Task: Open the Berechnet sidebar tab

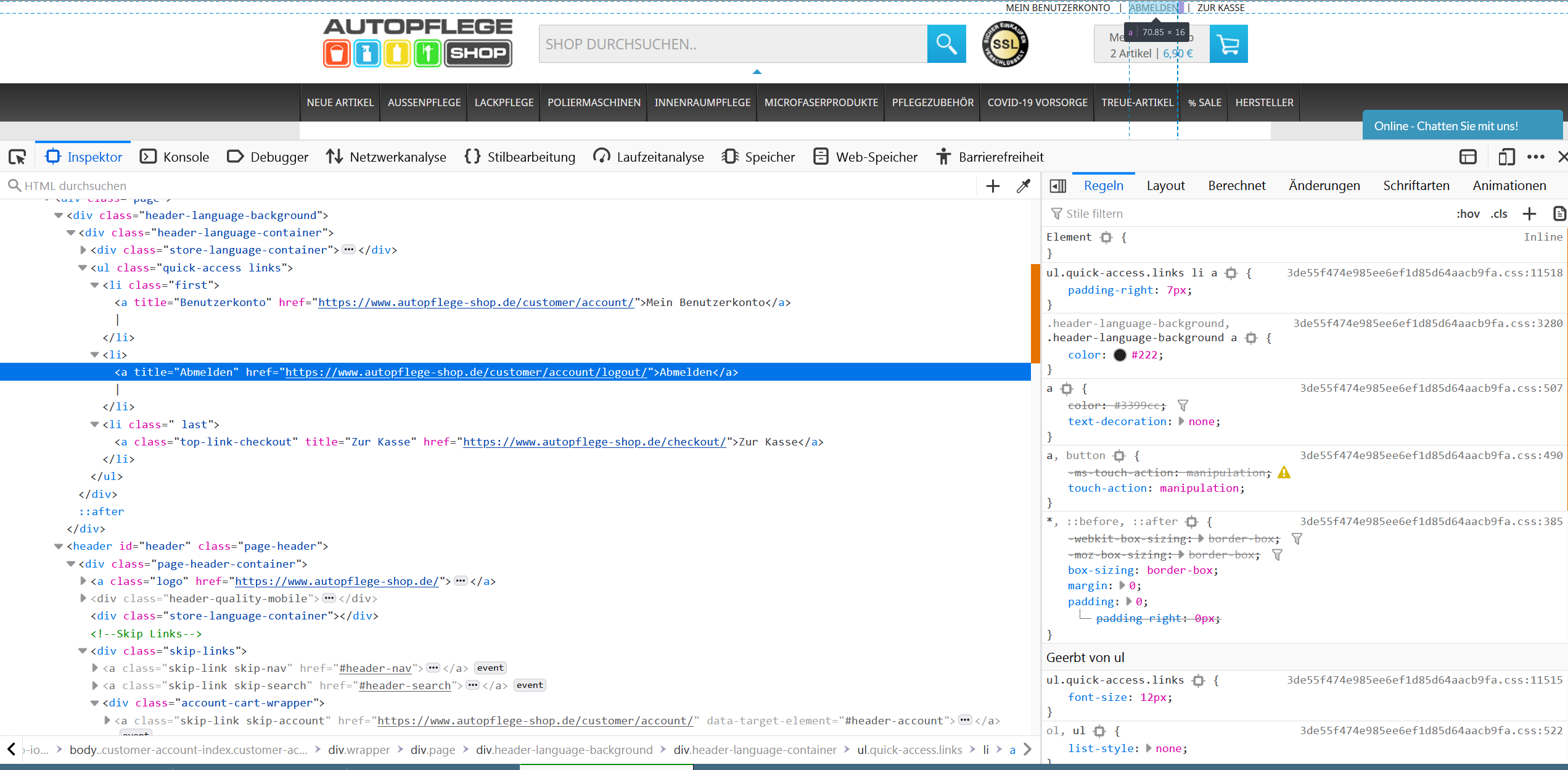Action: coord(1236,186)
